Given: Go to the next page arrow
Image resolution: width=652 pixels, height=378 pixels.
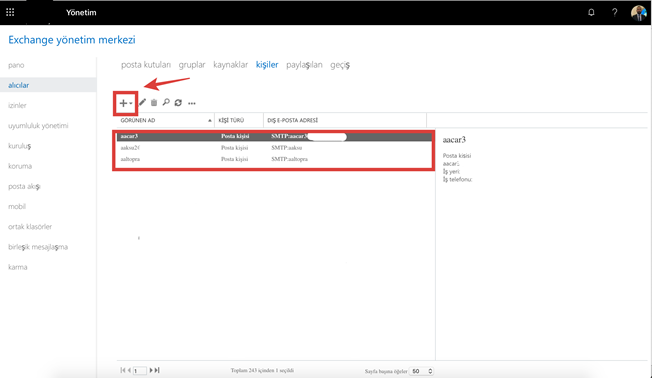Looking at the screenshot, I should tap(151, 370).
